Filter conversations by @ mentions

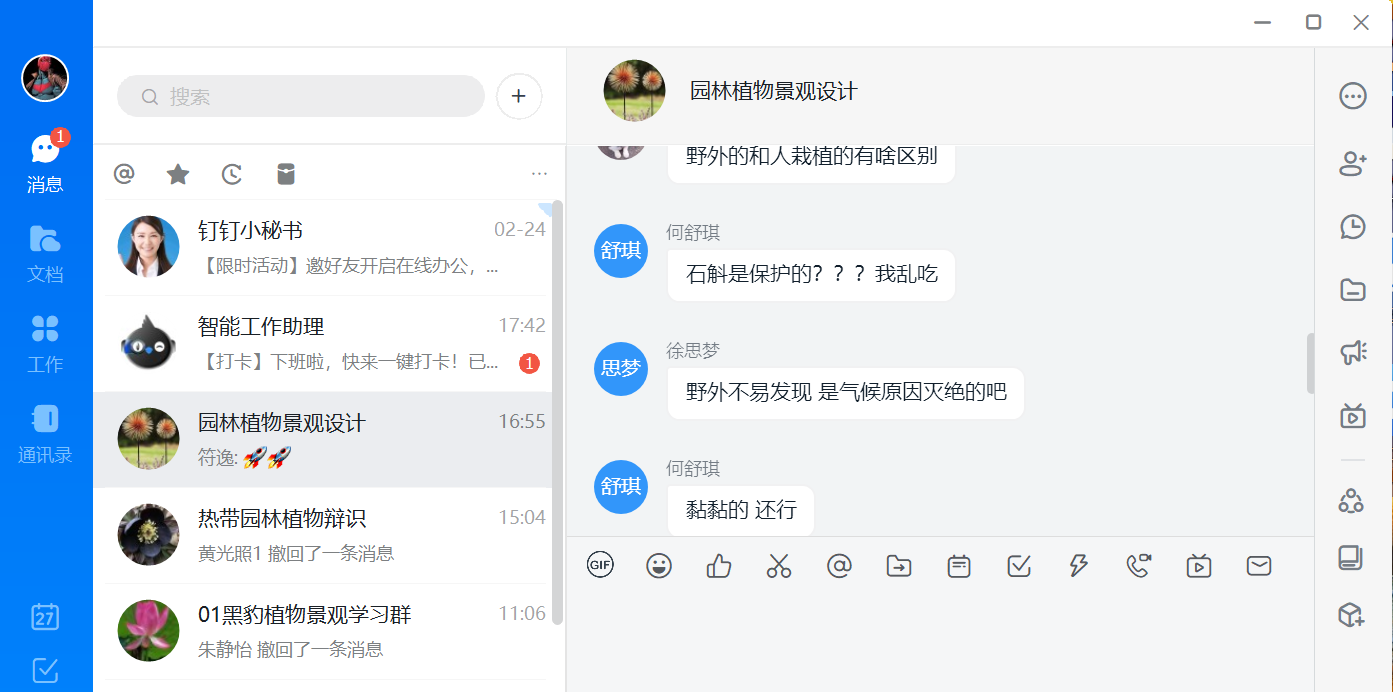pos(124,175)
